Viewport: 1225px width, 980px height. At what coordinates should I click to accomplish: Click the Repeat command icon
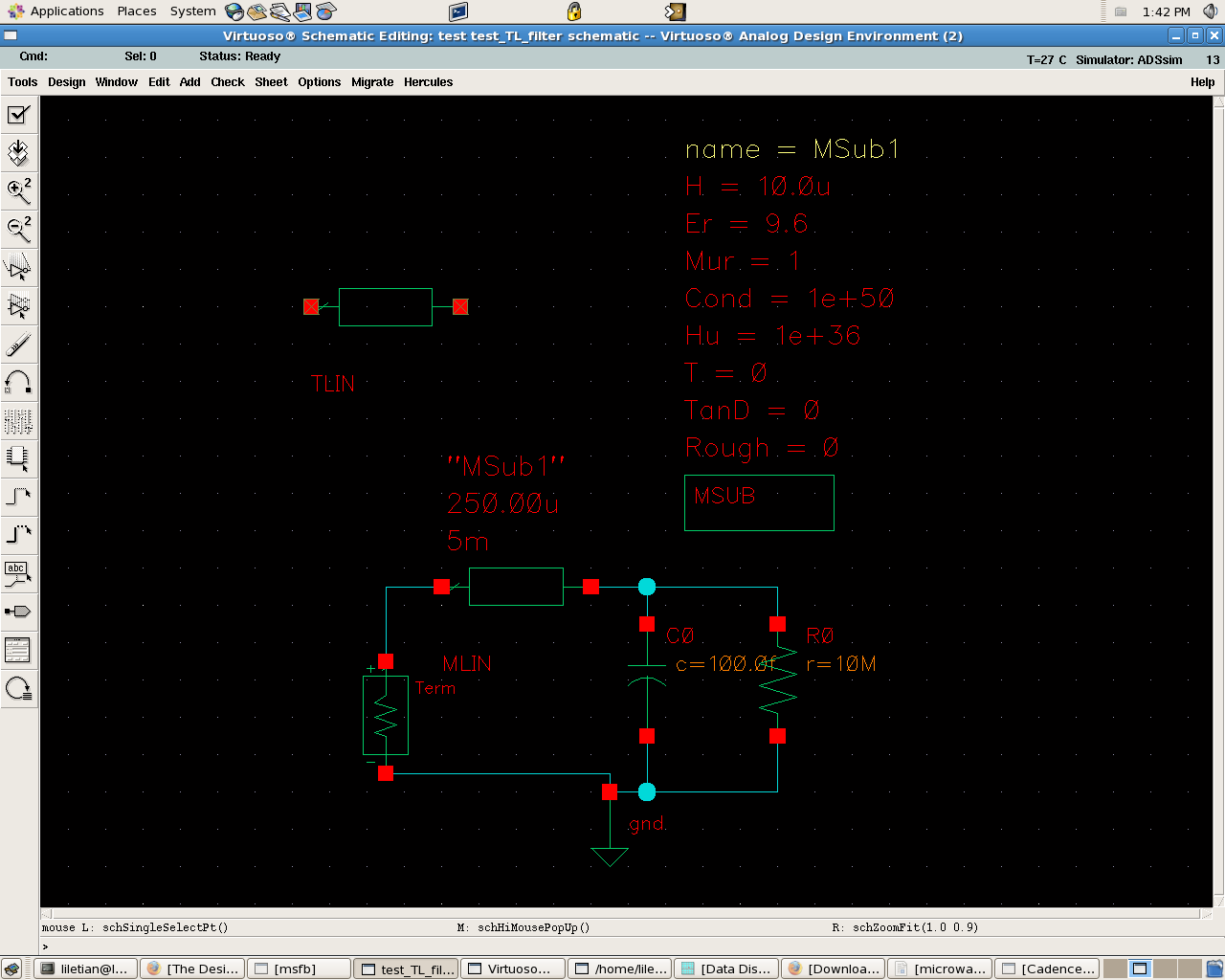tap(18, 688)
